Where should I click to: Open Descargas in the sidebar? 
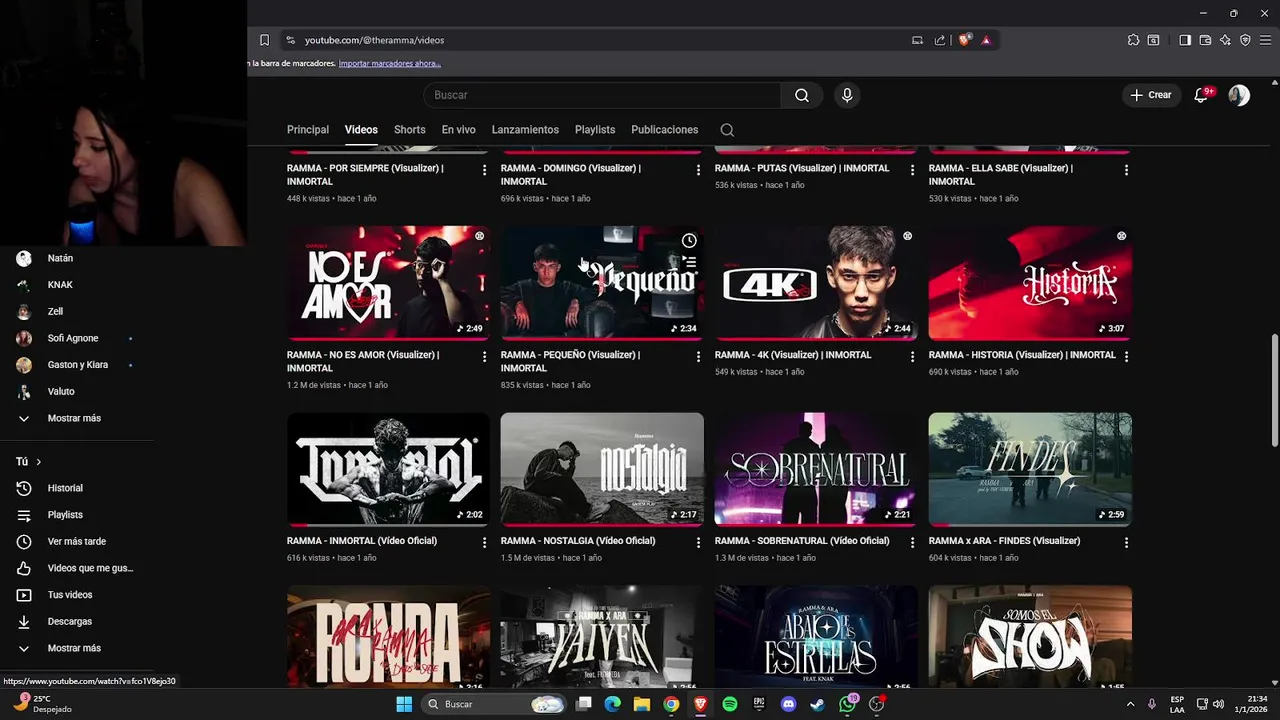point(69,621)
